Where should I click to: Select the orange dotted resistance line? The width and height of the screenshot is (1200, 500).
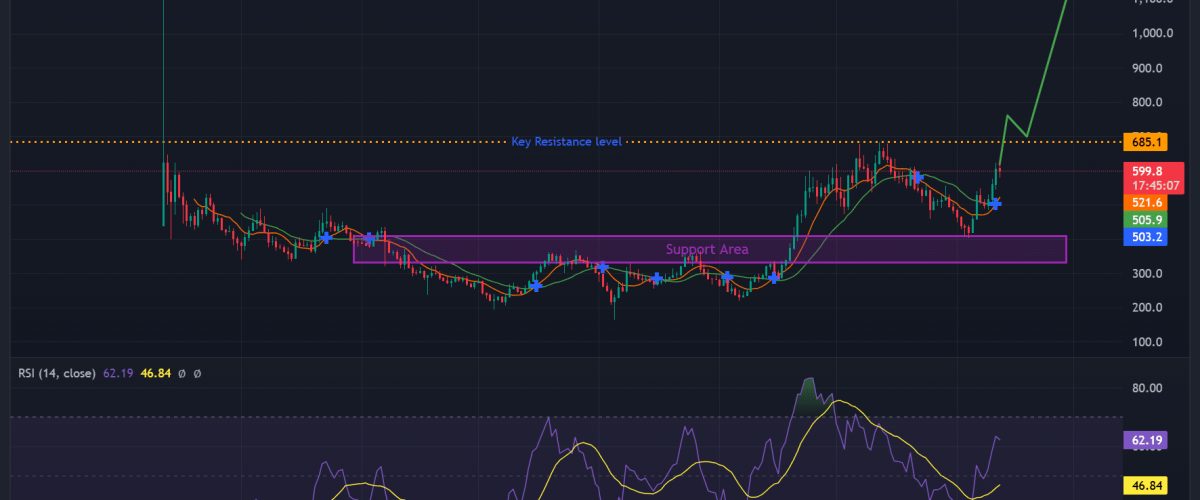(x=300, y=142)
